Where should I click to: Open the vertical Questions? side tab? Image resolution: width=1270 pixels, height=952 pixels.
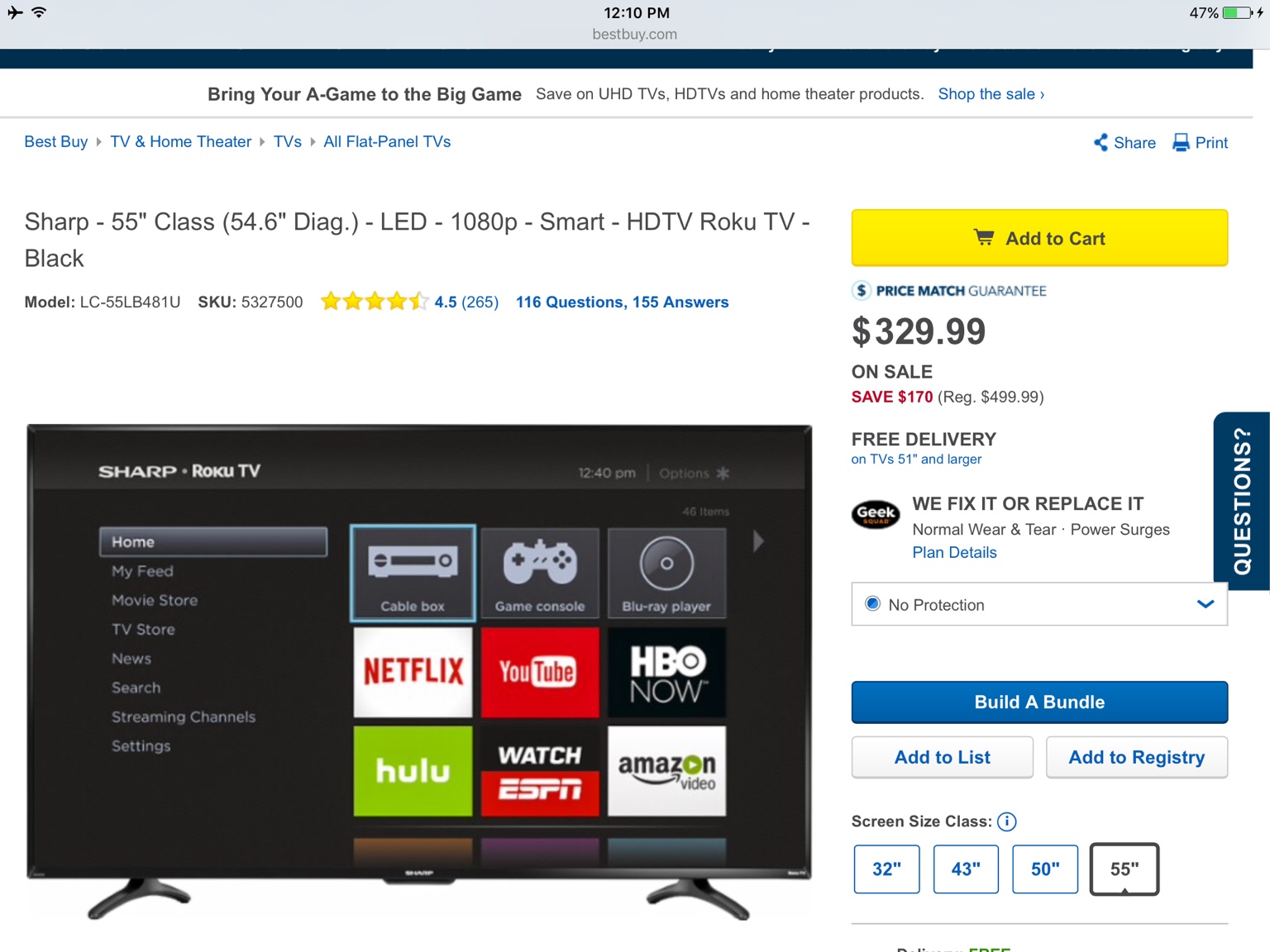point(1242,501)
